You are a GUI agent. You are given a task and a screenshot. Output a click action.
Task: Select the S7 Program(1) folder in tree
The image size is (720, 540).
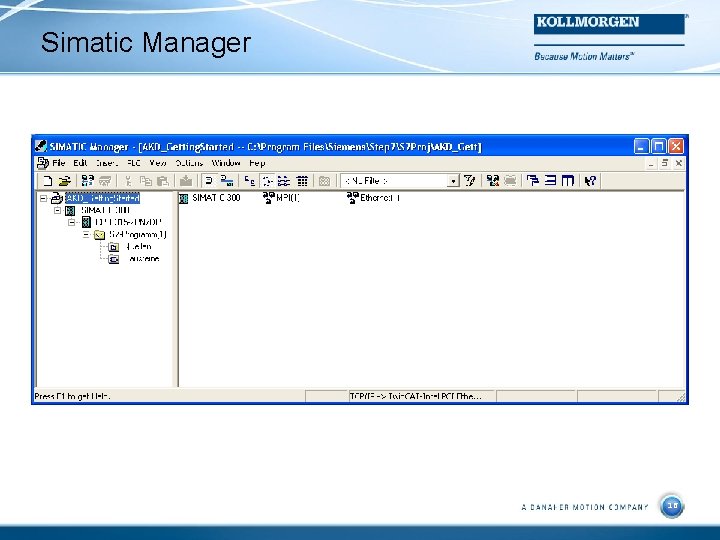pos(138,235)
